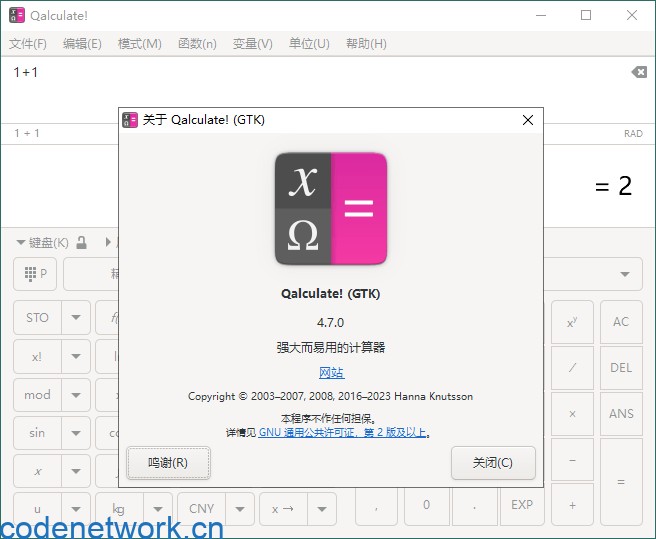Click the CNY currency button
Image resolution: width=656 pixels, height=539 pixels.
(x=201, y=509)
